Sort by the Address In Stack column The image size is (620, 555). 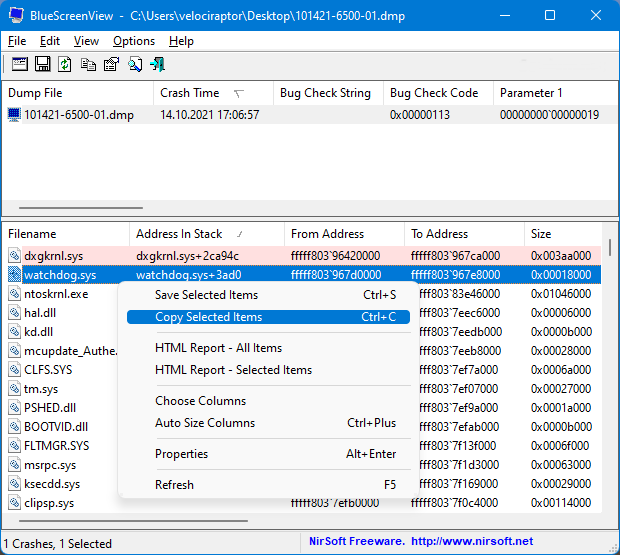(x=179, y=234)
